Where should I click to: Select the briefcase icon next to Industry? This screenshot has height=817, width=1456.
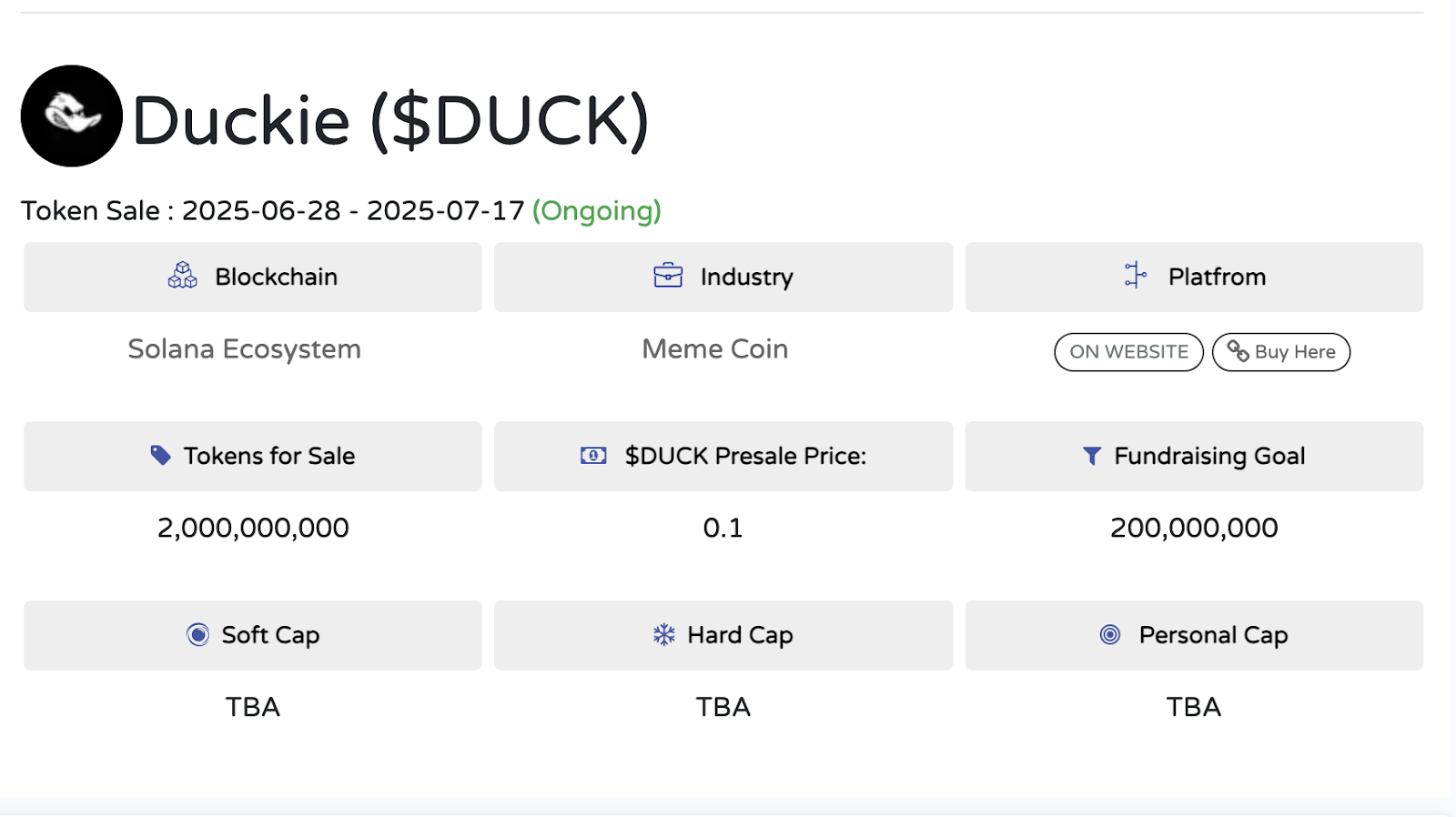(x=667, y=276)
